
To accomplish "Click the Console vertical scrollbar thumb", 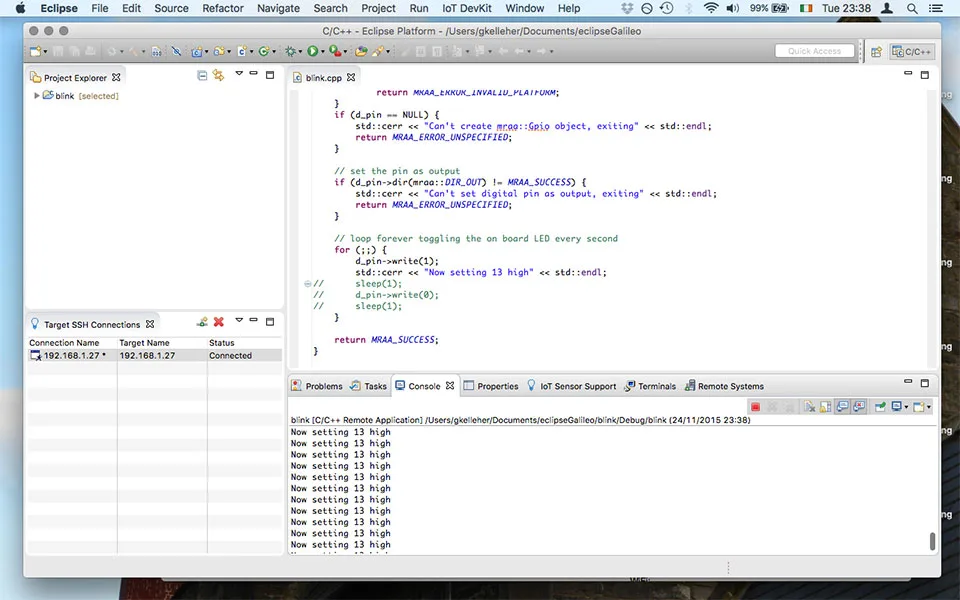I will pyautogui.click(x=933, y=541).
